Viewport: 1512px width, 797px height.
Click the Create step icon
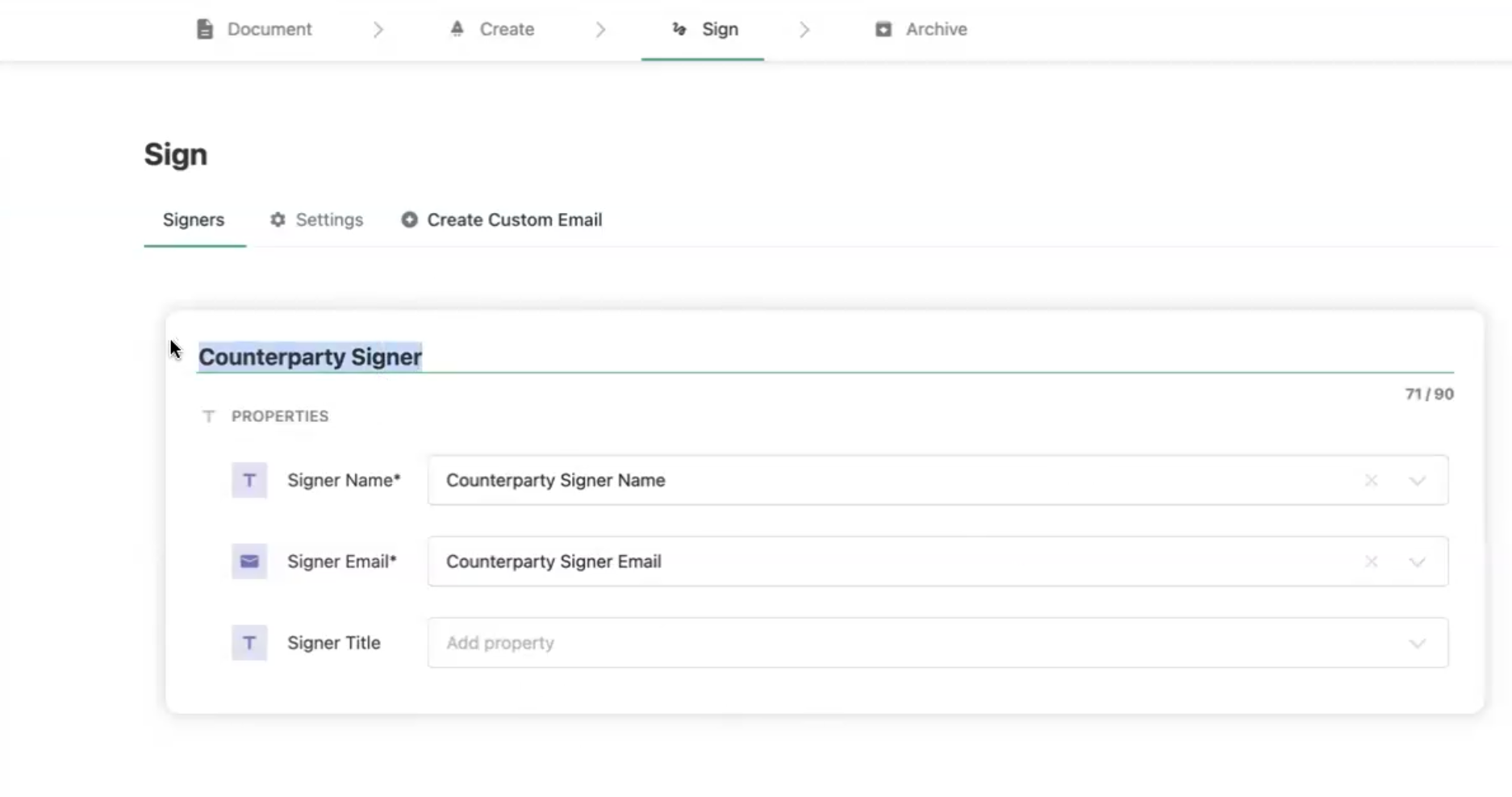[457, 29]
